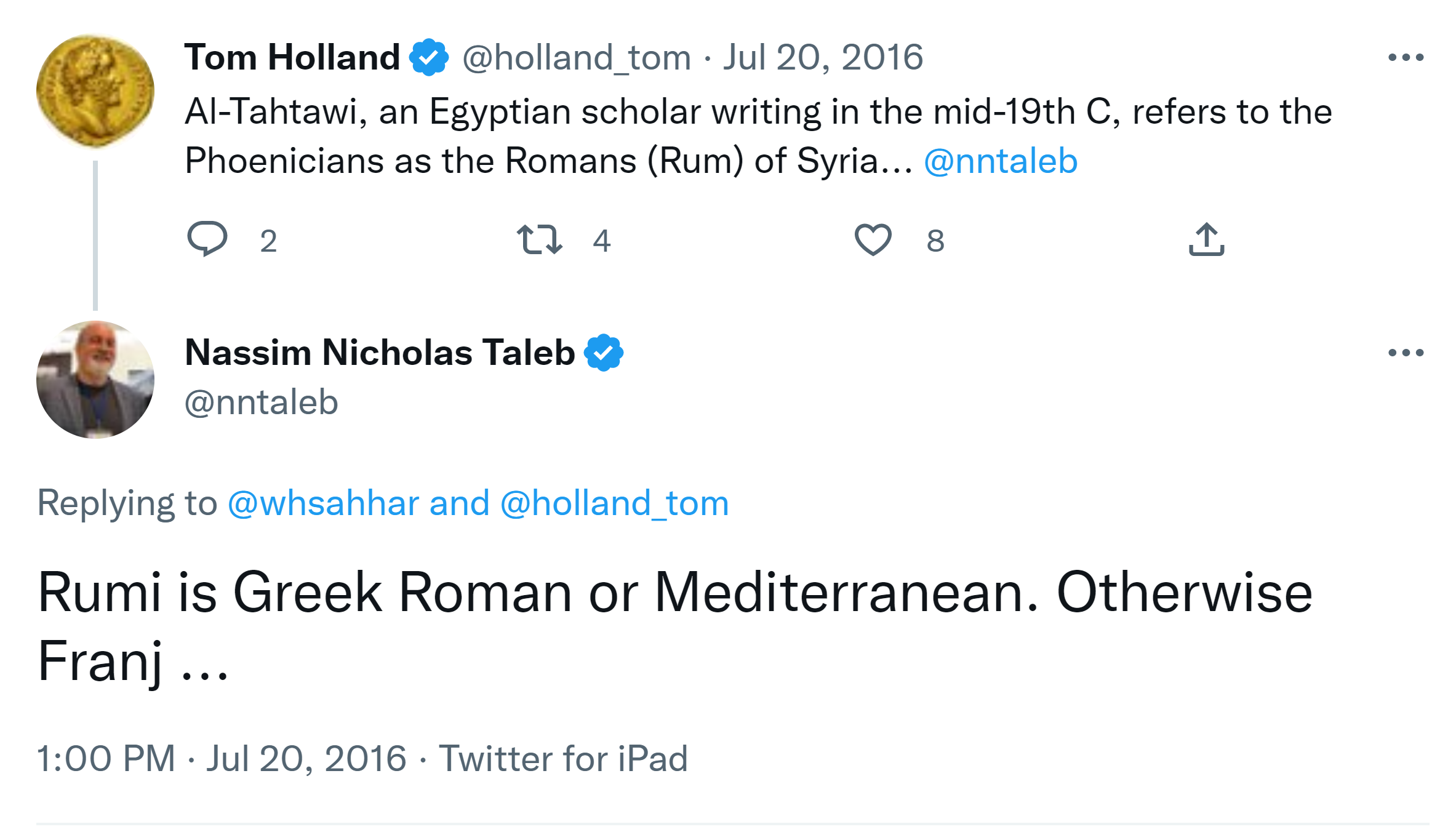The height and width of the screenshot is (840, 1456).
Task: Click the Twitter for iPad source label
Action: (x=563, y=758)
